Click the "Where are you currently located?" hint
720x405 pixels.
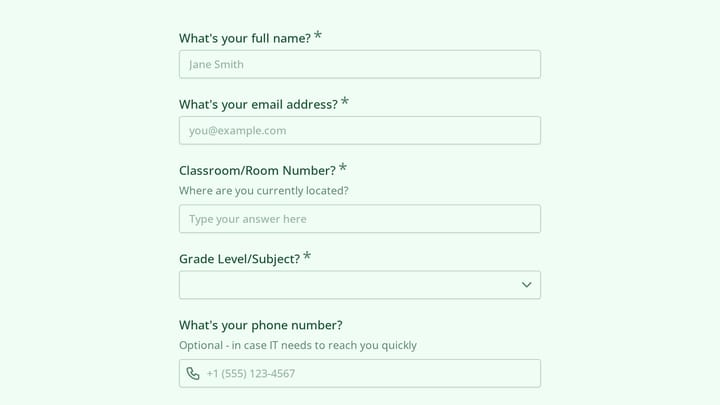[264, 191]
